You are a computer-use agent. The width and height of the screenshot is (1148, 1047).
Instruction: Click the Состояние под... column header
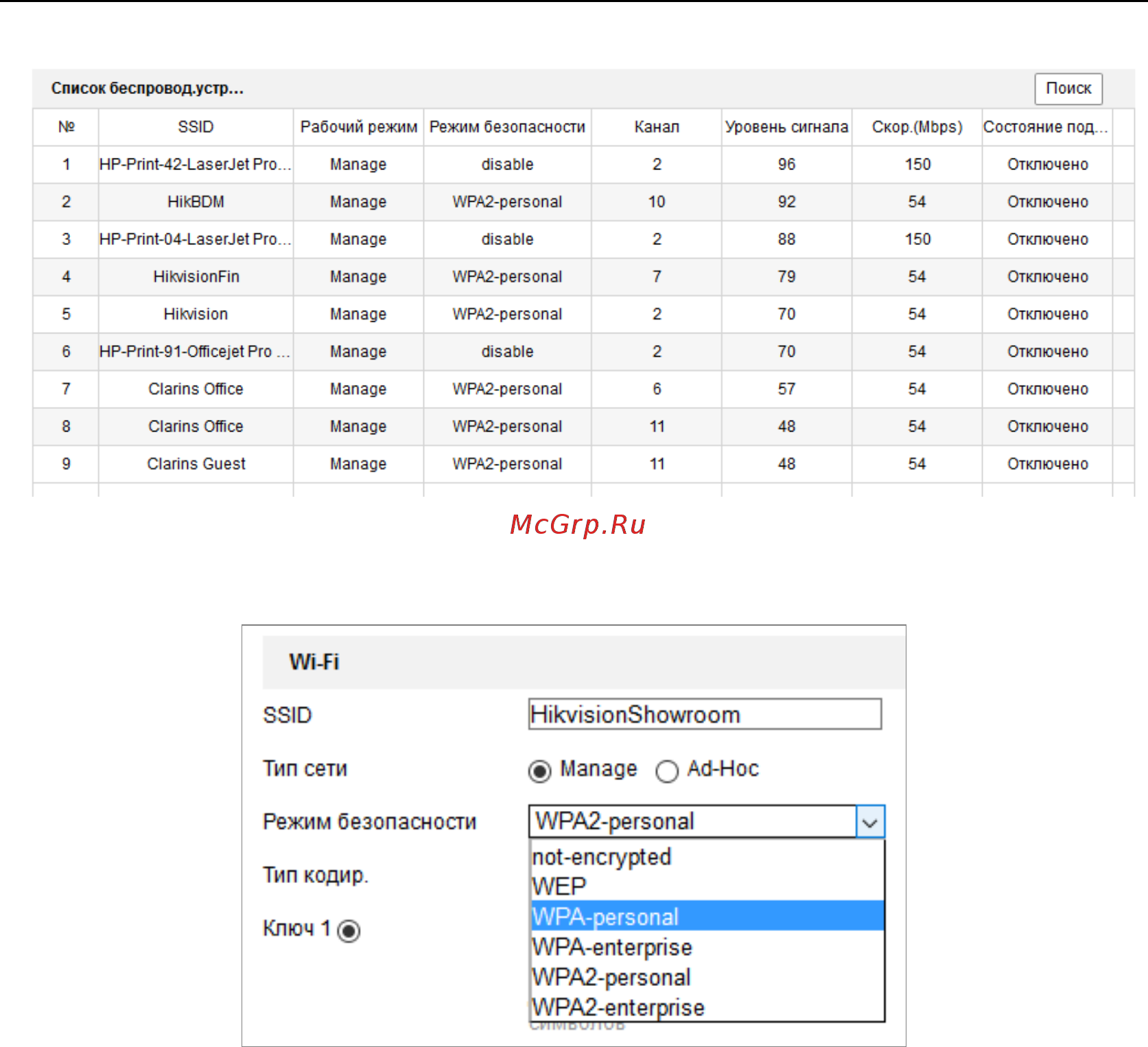(x=1047, y=127)
